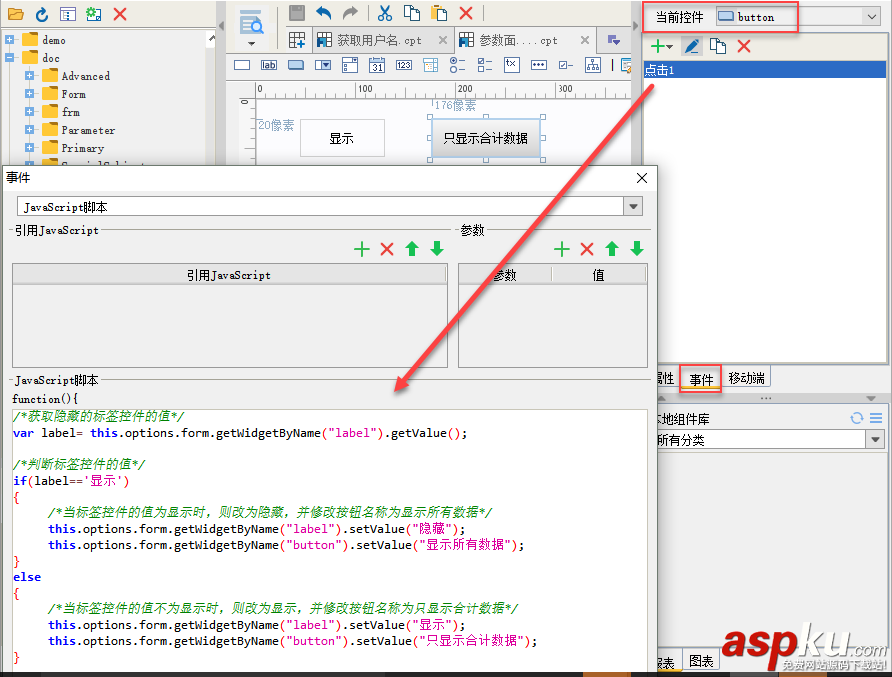Select the 点击1 event in list
Screen dimensions: 892x677
click(x=765, y=70)
